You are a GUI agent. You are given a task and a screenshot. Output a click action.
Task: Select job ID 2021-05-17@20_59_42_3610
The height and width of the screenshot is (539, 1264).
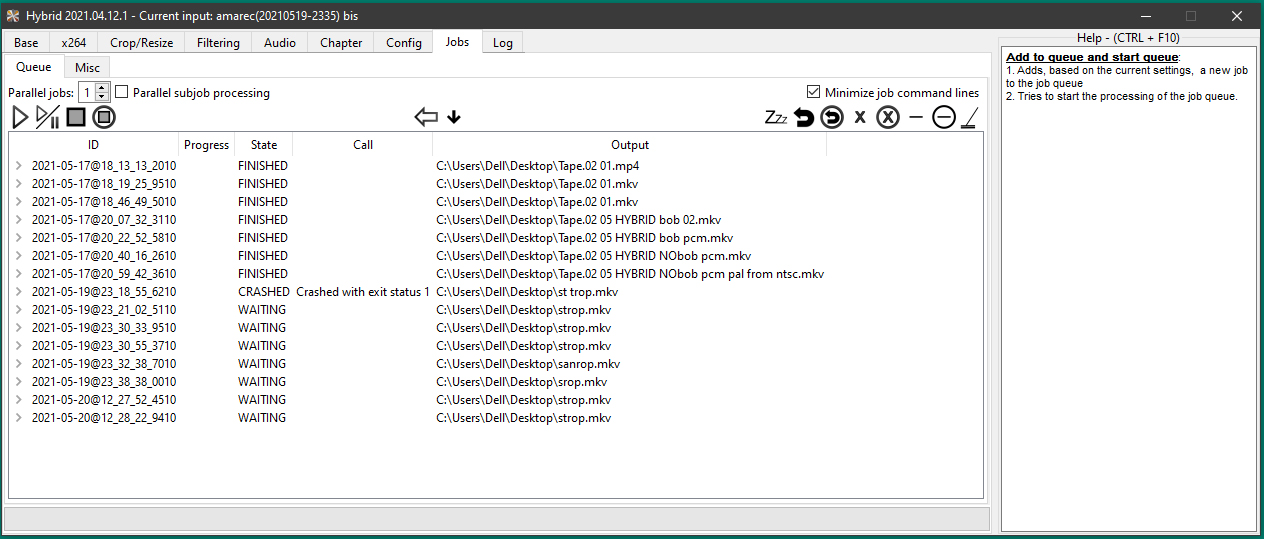point(104,274)
